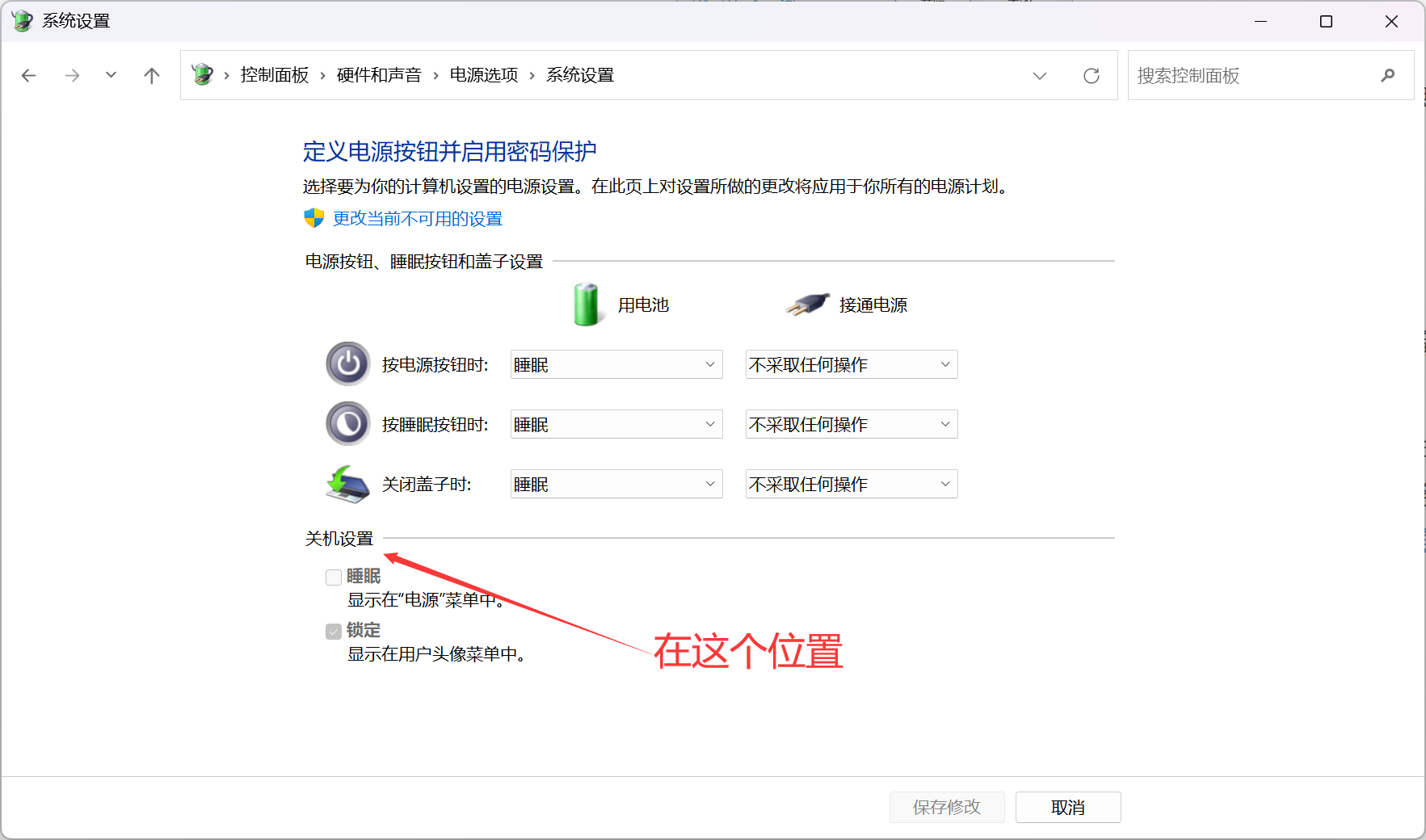The image size is (1426, 840).
Task: Click the 取消 button
Action: 1067,808
